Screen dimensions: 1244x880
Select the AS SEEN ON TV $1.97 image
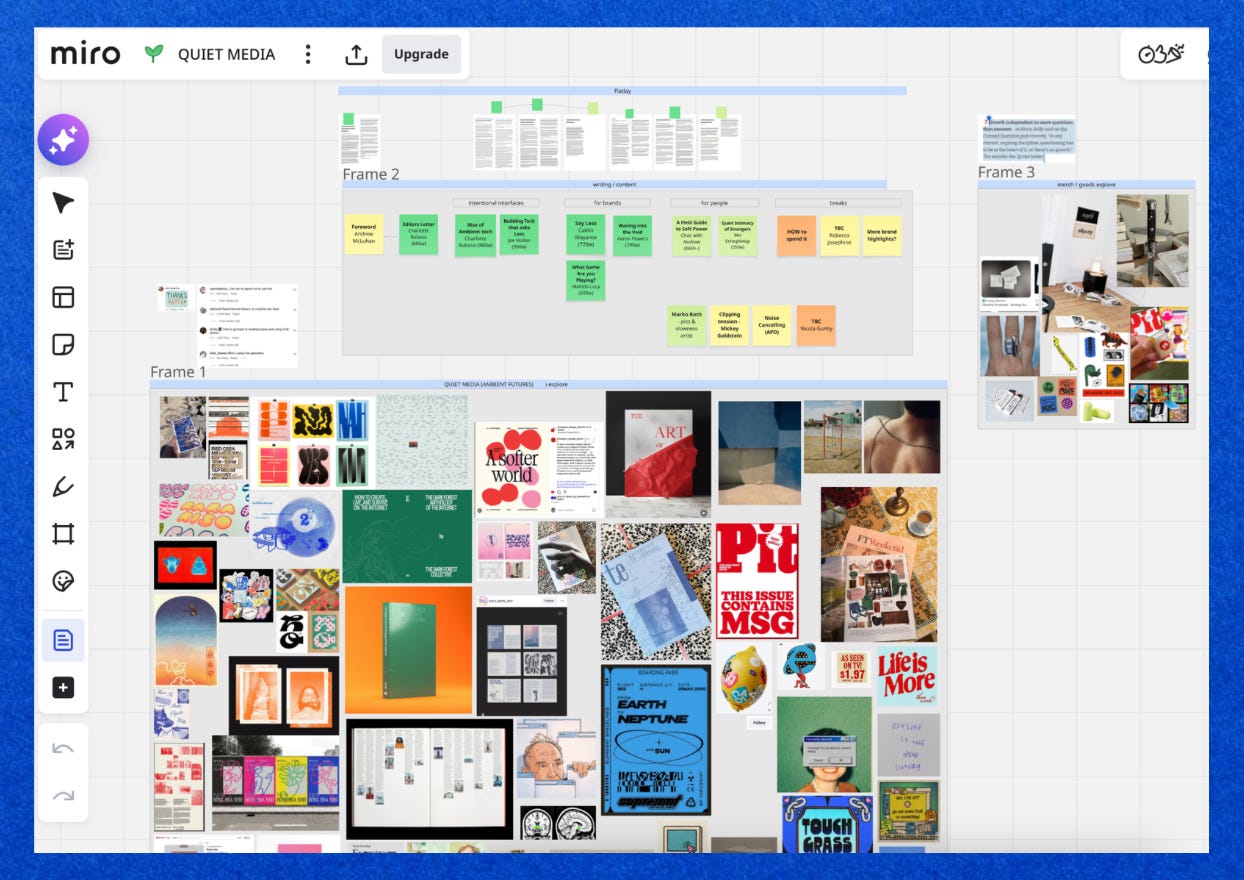[851, 670]
